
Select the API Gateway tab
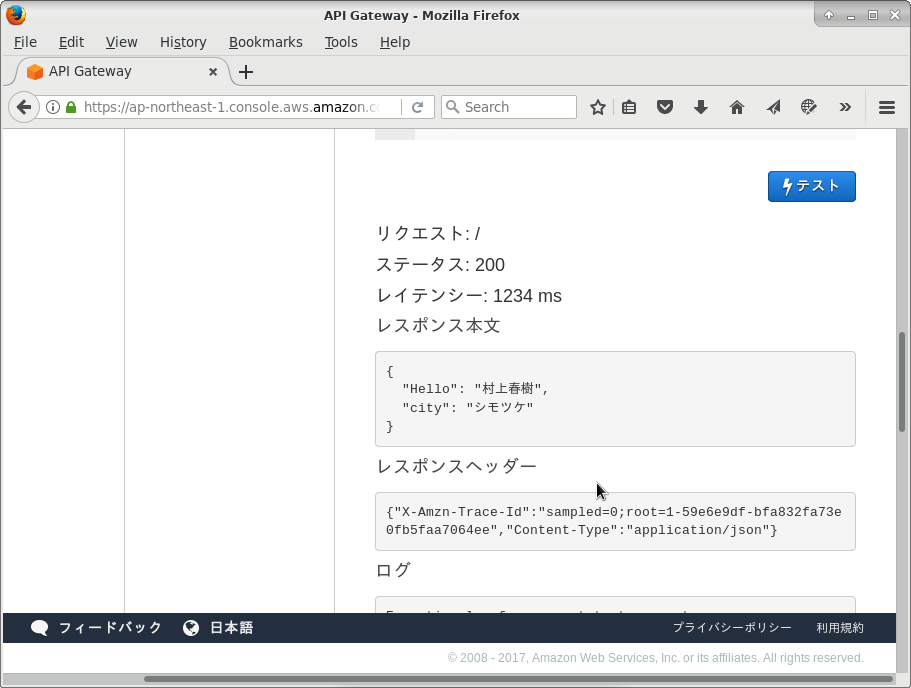click(119, 71)
